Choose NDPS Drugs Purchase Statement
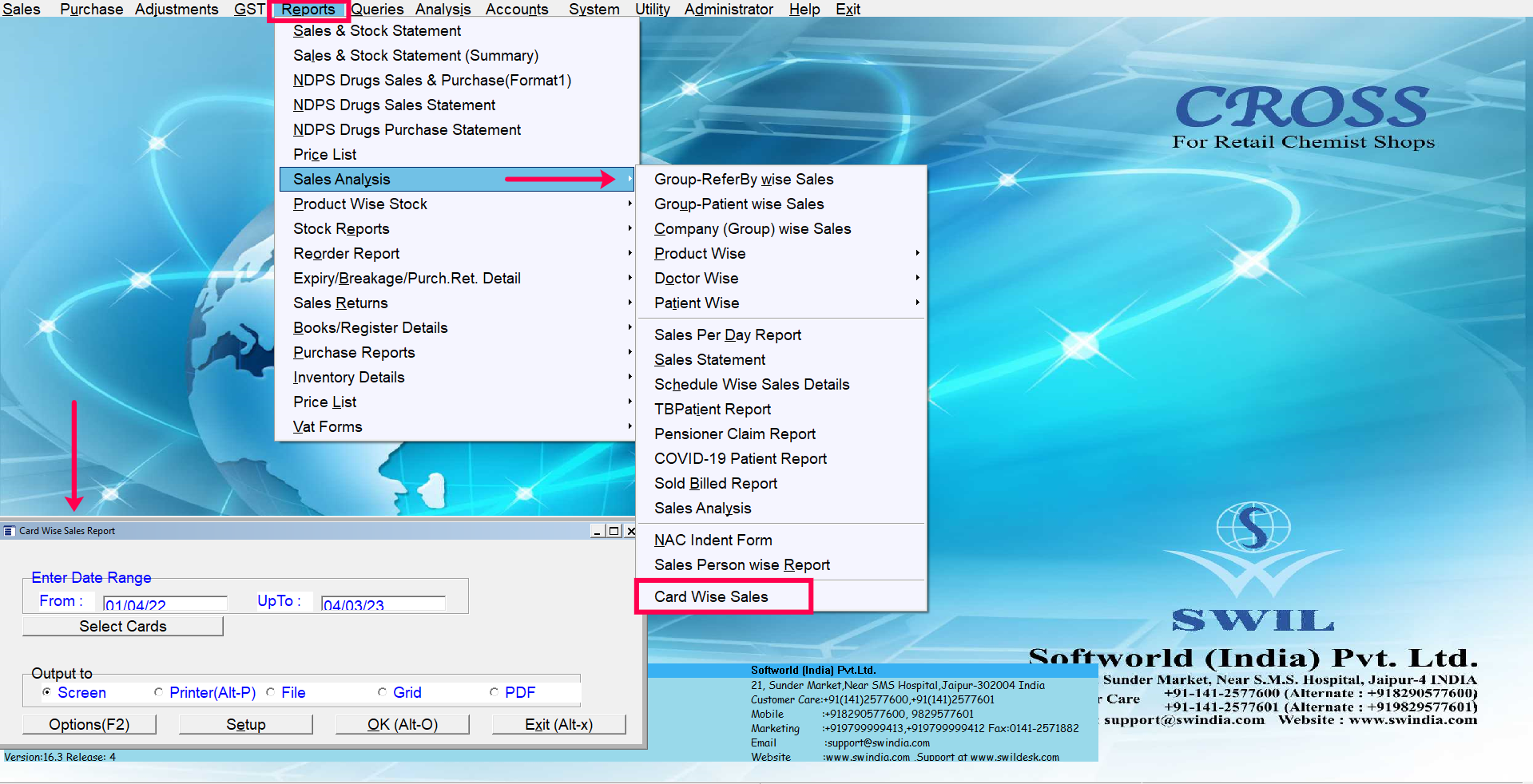 (x=457, y=130)
